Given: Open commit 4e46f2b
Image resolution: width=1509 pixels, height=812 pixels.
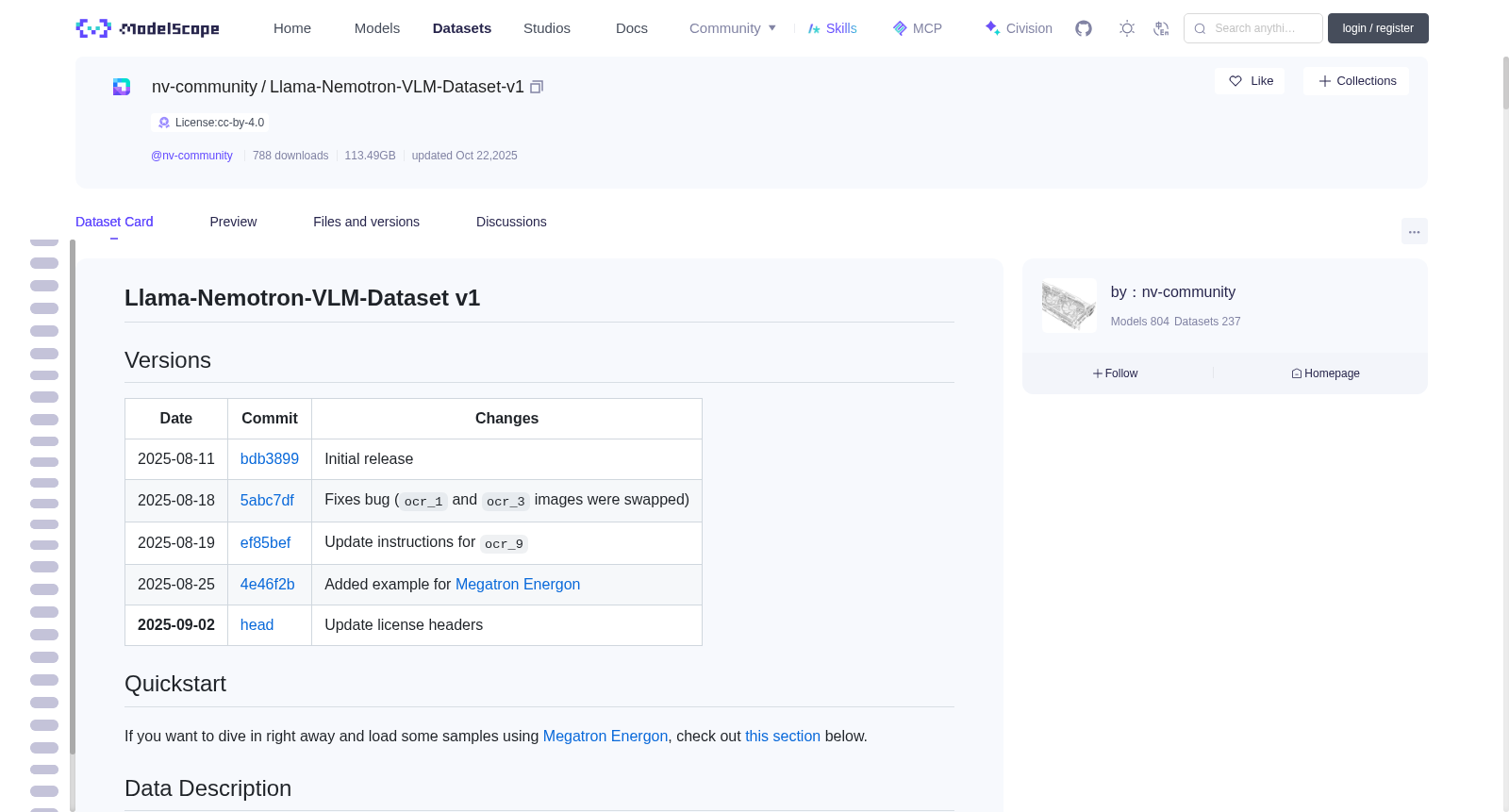Looking at the screenshot, I should [268, 585].
